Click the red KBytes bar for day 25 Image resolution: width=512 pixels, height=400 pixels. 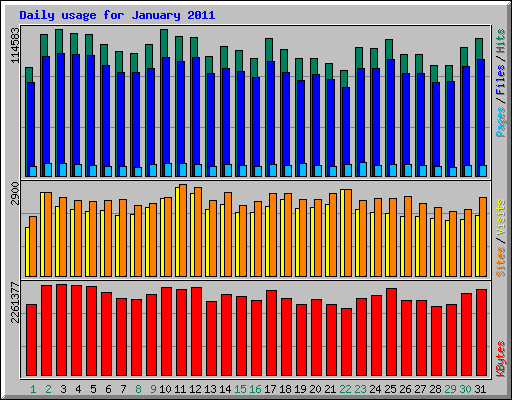pyautogui.click(x=391, y=332)
